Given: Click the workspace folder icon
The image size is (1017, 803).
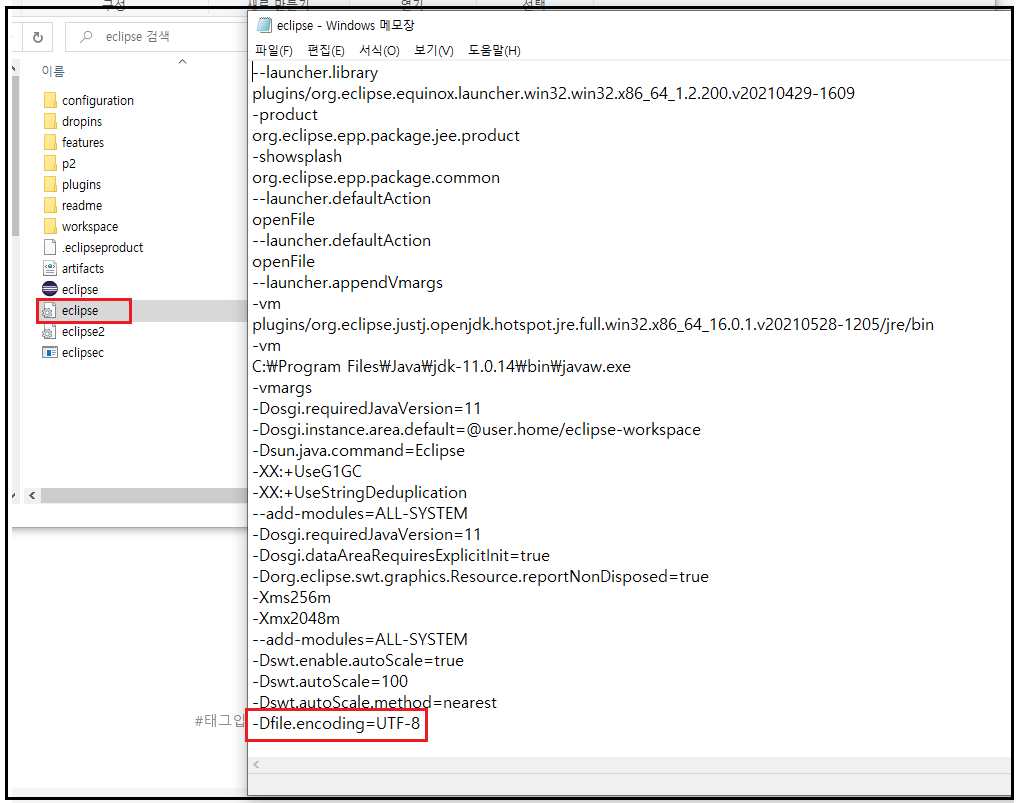Looking at the screenshot, I should [x=50, y=226].
